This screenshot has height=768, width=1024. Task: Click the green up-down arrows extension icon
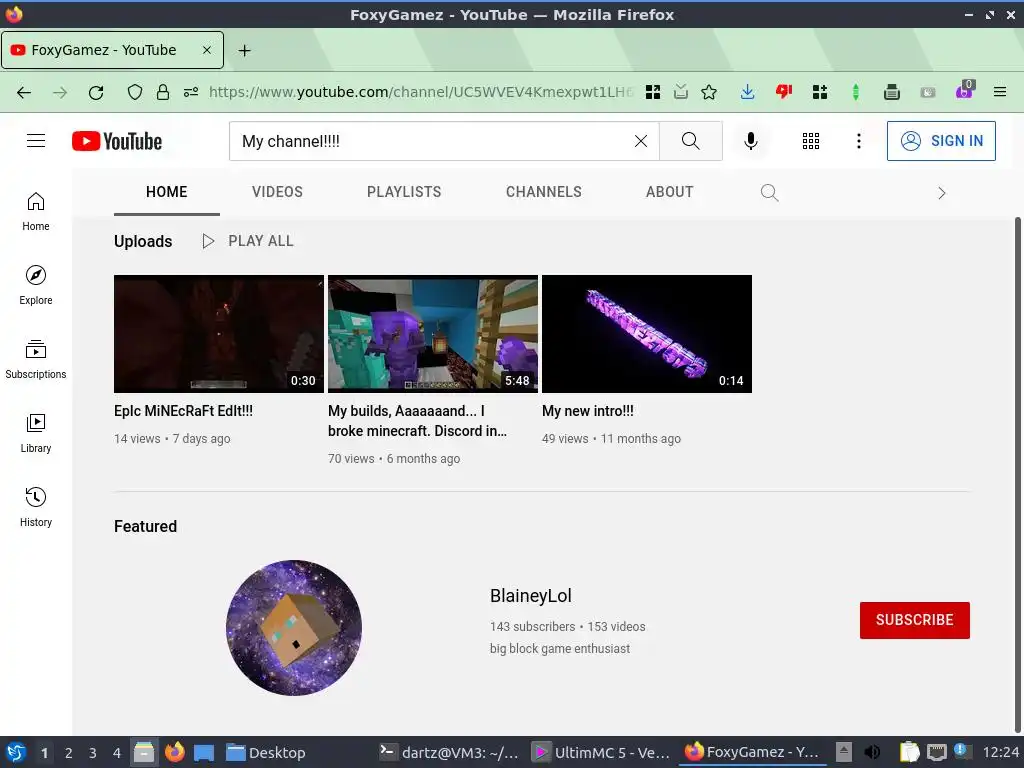coord(856,93)
